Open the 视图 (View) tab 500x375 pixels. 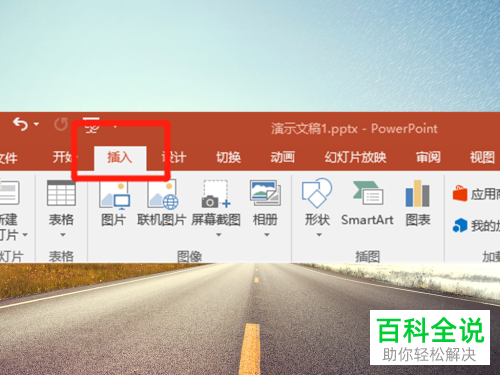click(x=482, y=157)
